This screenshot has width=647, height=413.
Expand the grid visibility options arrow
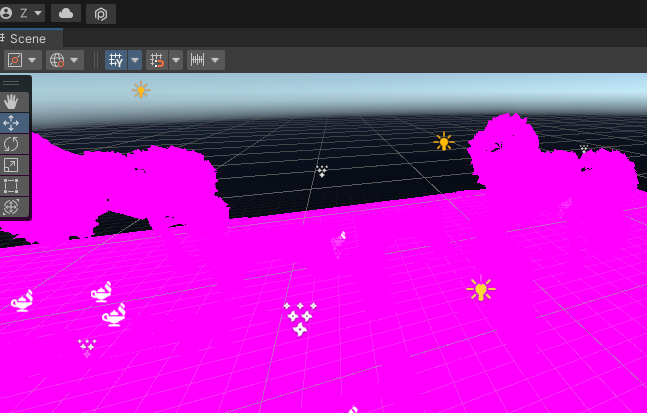(134, 60)
